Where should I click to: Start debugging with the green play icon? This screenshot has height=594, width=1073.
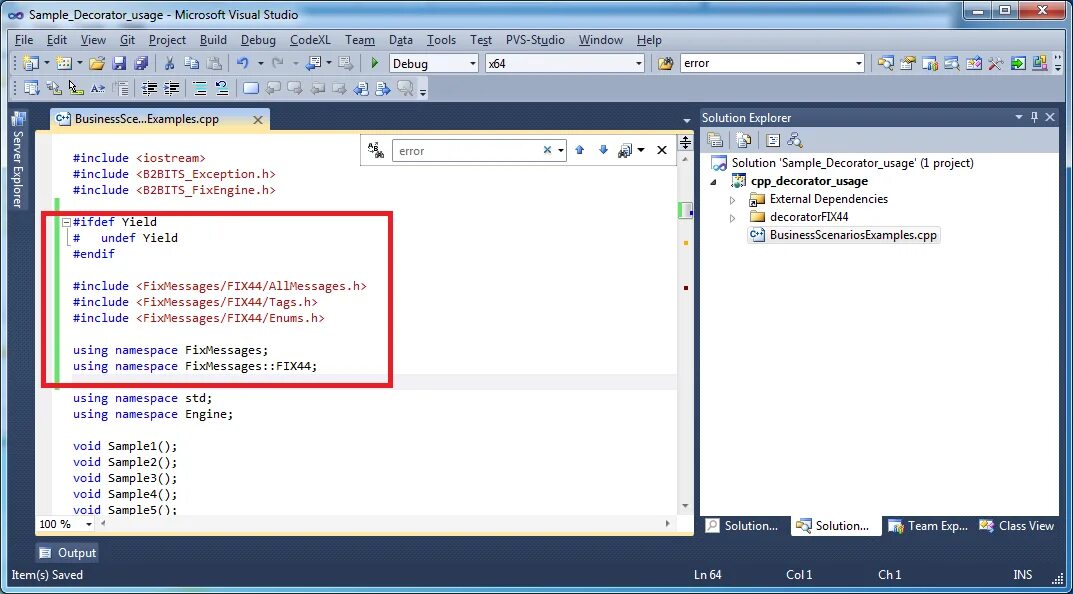pos(374,64)
